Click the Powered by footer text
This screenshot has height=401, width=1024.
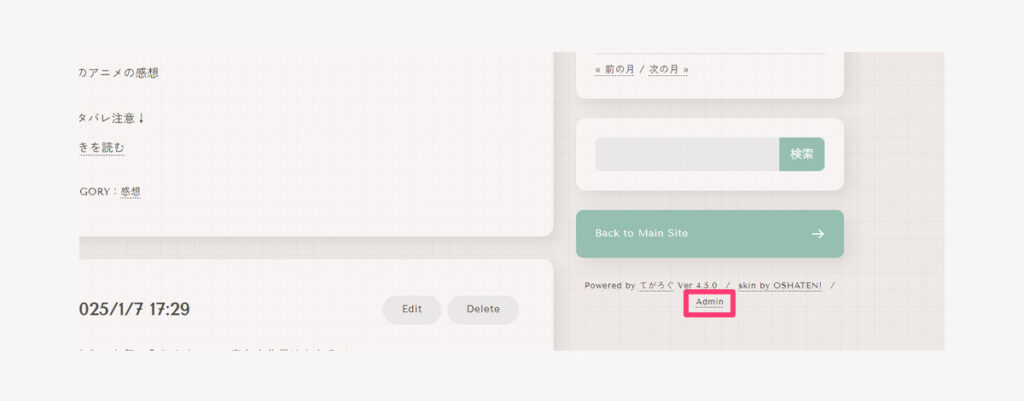coord(609,285)
